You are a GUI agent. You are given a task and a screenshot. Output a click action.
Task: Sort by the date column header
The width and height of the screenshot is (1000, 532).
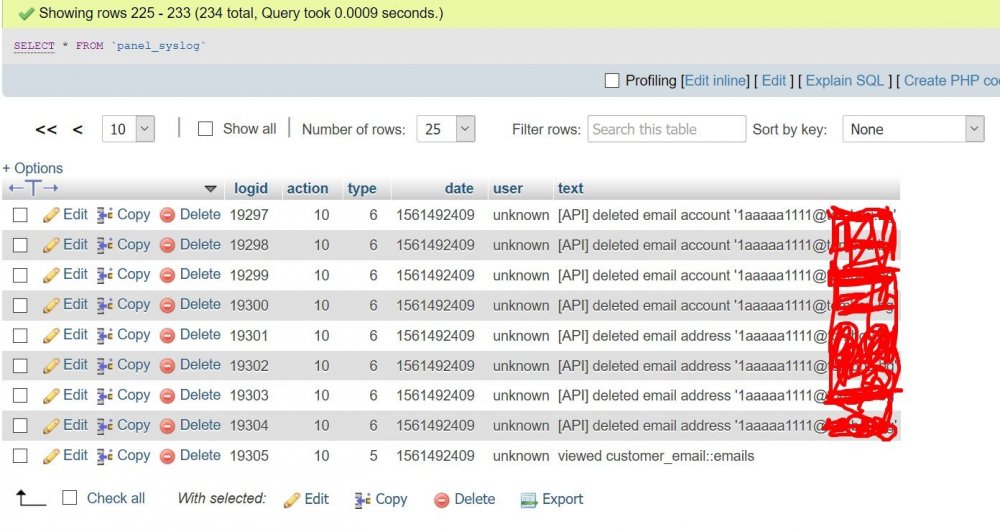(x=459, y=188)
